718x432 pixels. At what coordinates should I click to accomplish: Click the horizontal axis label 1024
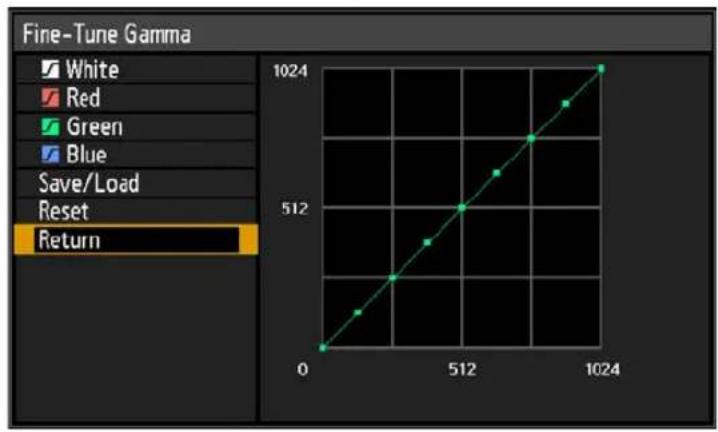(x=603, y=369)
